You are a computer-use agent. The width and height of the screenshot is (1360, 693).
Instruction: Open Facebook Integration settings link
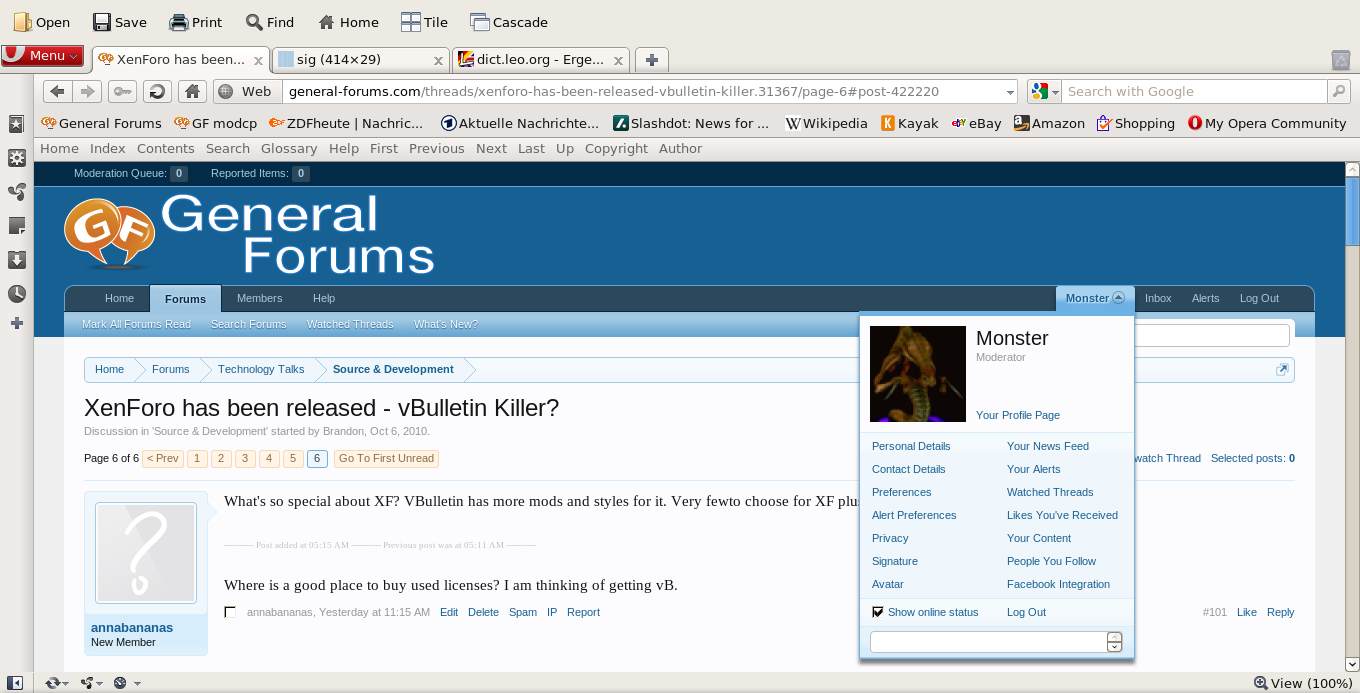[x=1058, y=584]
